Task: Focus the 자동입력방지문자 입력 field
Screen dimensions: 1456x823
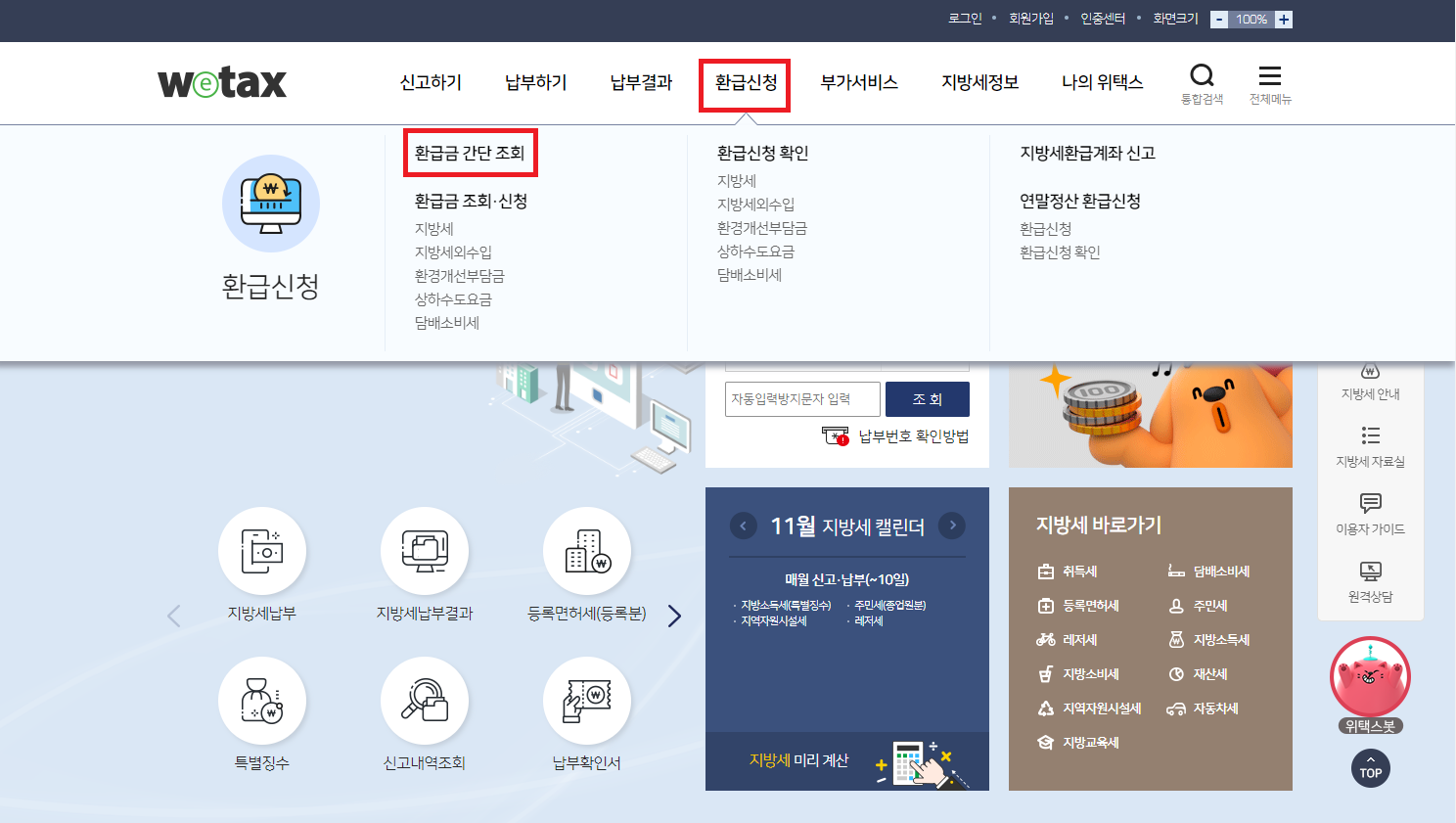Action: (x=802, y=399)
